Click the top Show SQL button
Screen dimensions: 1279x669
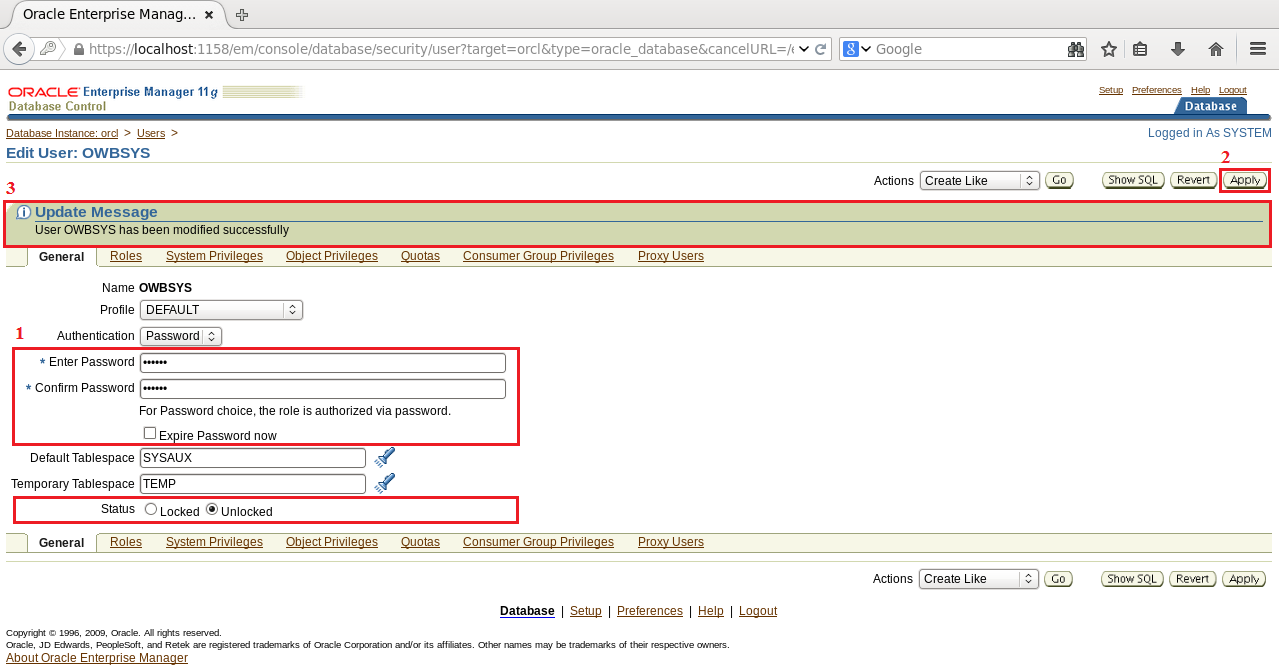click(x=1134, y=180)
